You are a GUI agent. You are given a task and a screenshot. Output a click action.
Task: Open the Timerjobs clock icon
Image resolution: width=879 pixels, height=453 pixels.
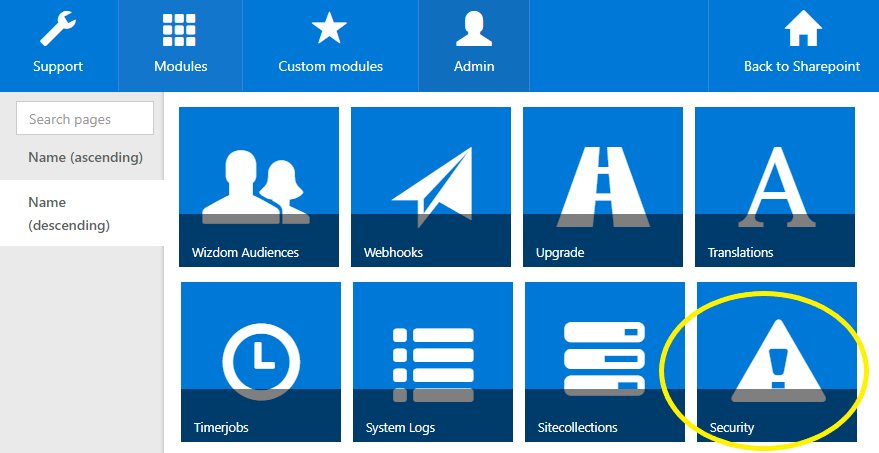(261, 362)
